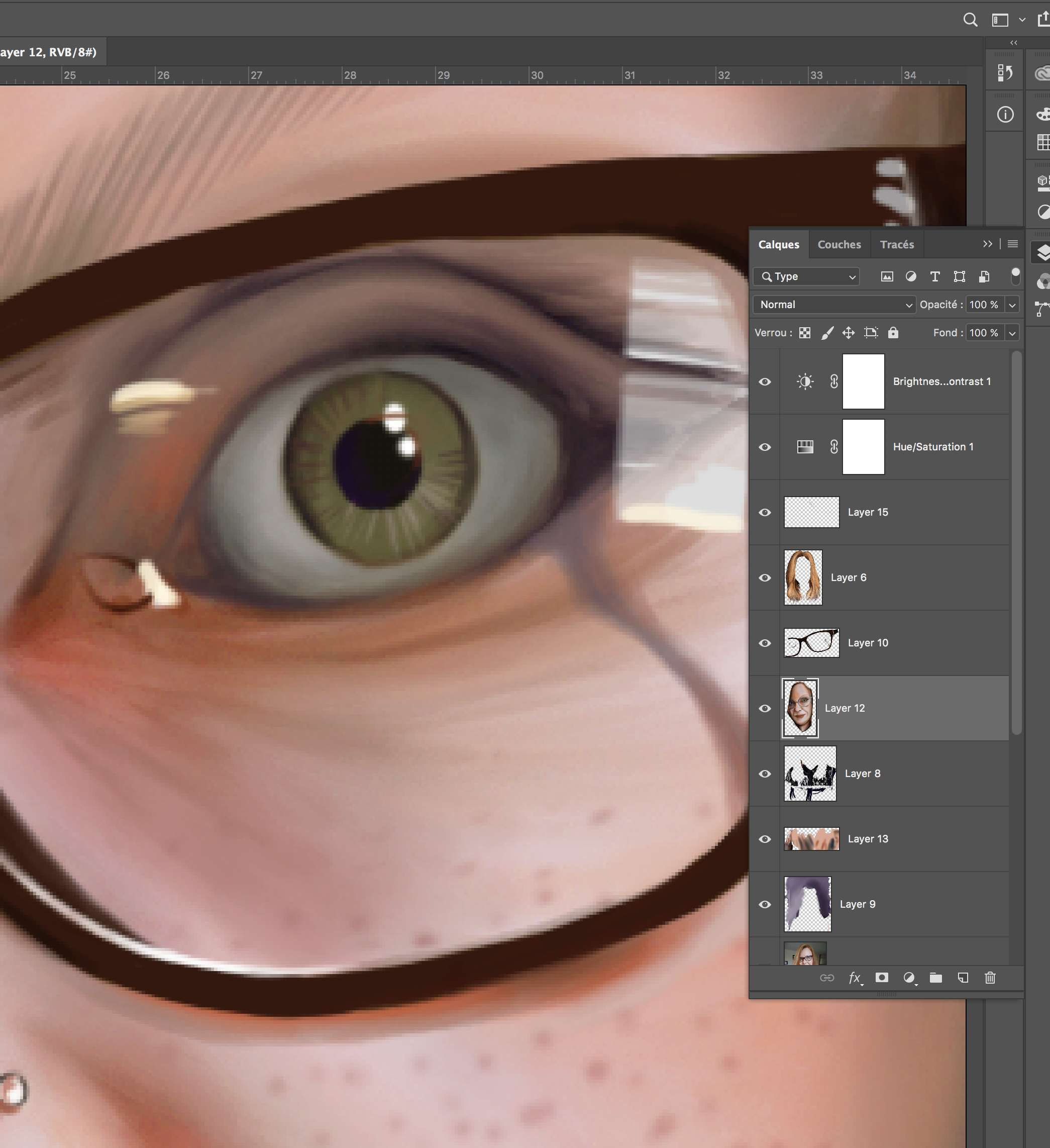Image resolution: width=1050 pixels, height=1148 pixels.
Task: Toggle visibility of Hue/Saturation 1 layer
Action: point(765,447)
